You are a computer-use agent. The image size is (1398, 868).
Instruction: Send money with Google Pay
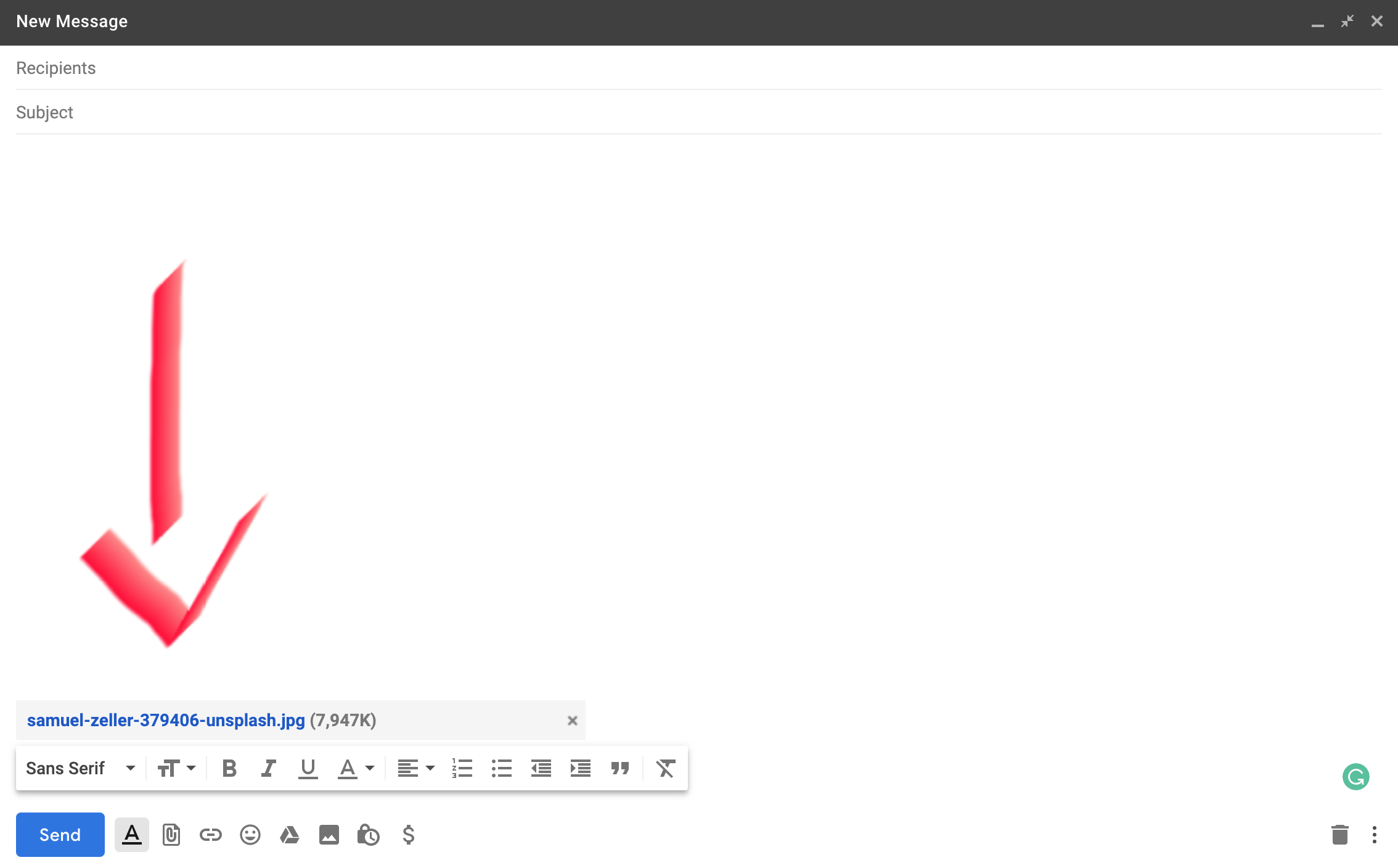(407, 835)
